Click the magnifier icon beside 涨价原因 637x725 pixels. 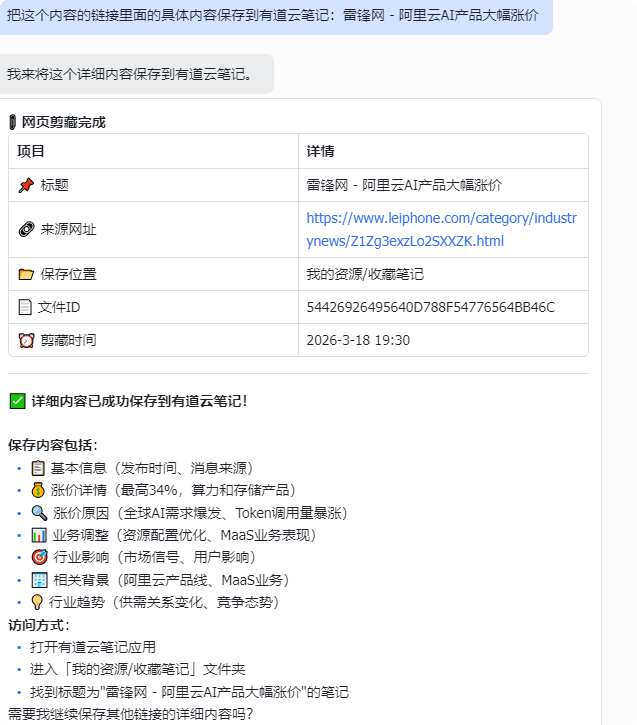(39, 513)
